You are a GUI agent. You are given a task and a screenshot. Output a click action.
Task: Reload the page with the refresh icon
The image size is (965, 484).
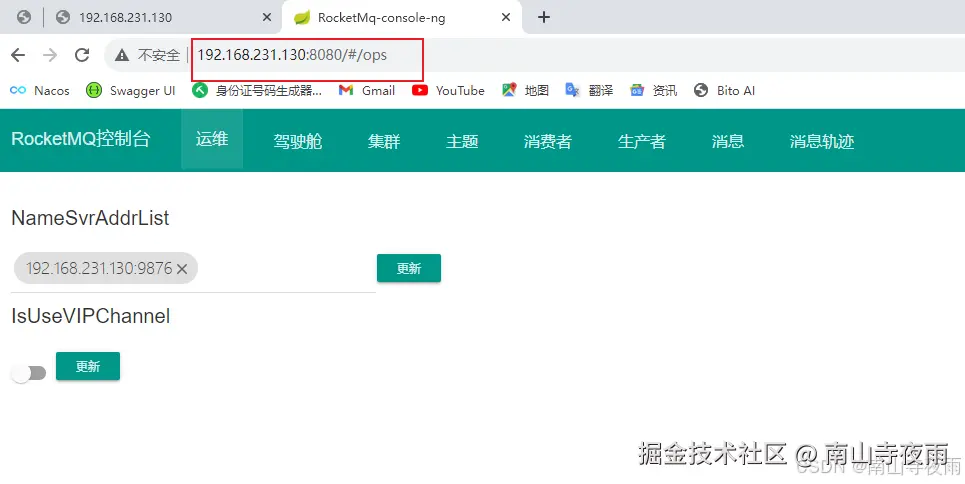pyautogui.click(x=82, y=55)
